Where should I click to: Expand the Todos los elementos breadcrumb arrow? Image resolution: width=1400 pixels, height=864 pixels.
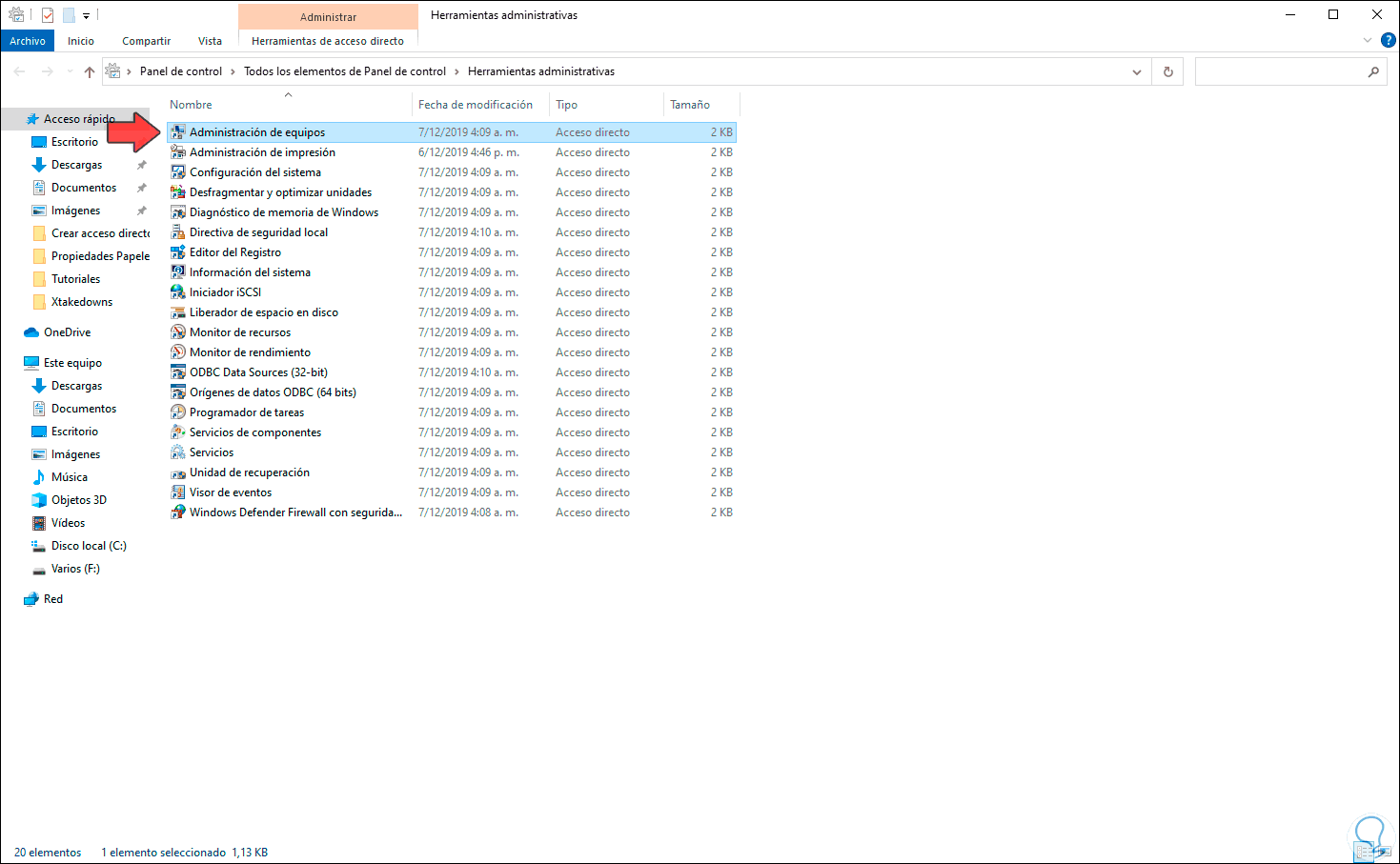click(x=457, y=71)
